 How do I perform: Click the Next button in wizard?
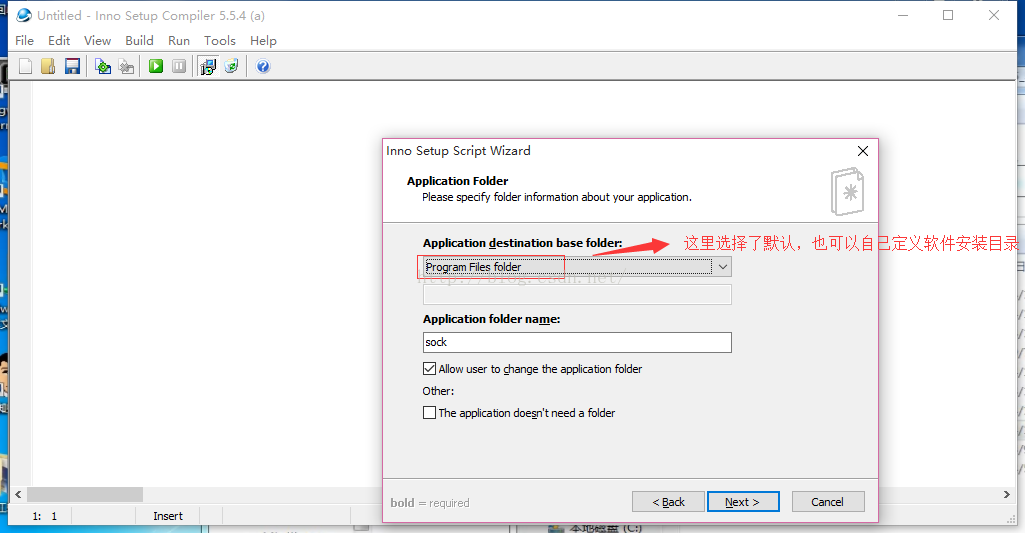click(743, 502)
